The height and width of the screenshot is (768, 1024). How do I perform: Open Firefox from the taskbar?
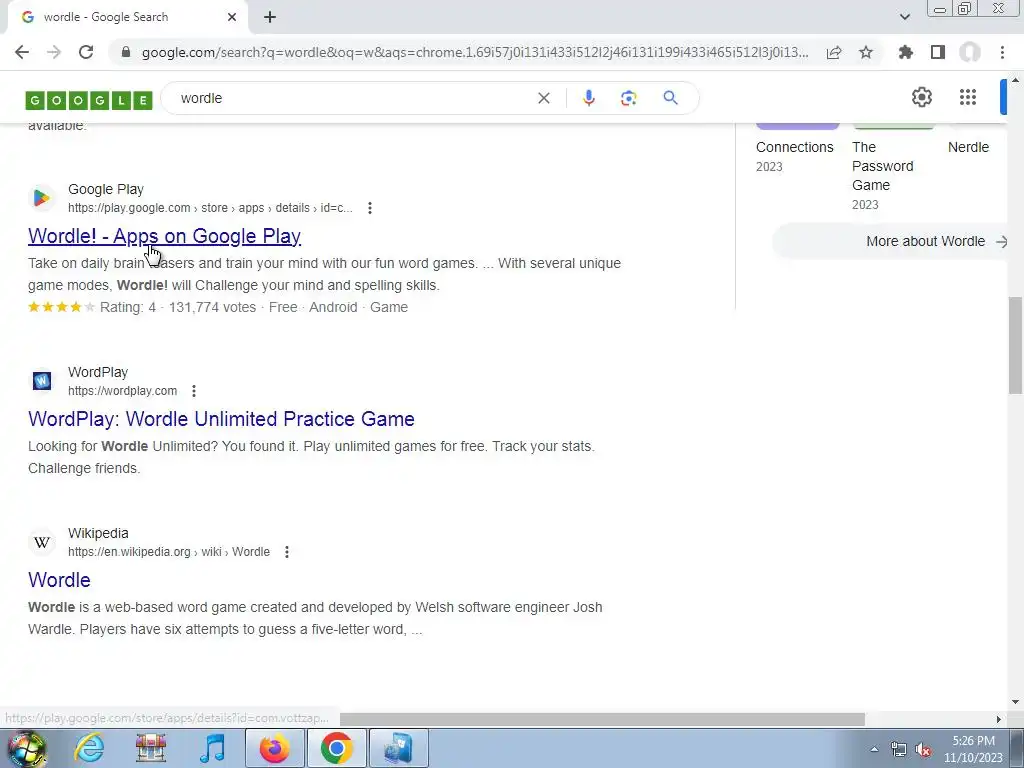click(x=274, y=748)
